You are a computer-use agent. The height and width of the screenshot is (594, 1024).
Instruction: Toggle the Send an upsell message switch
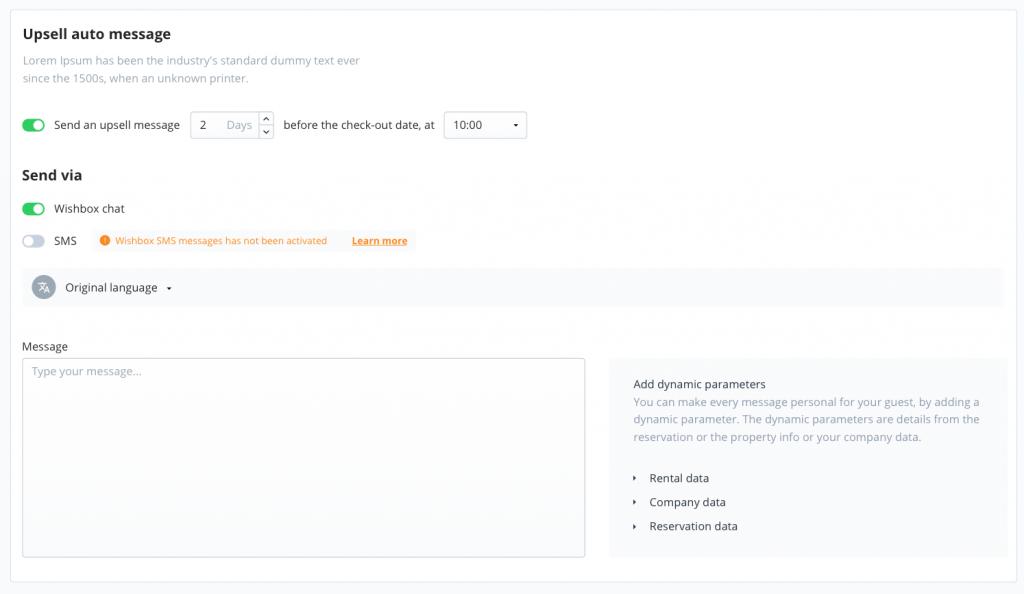pos(33,125)
